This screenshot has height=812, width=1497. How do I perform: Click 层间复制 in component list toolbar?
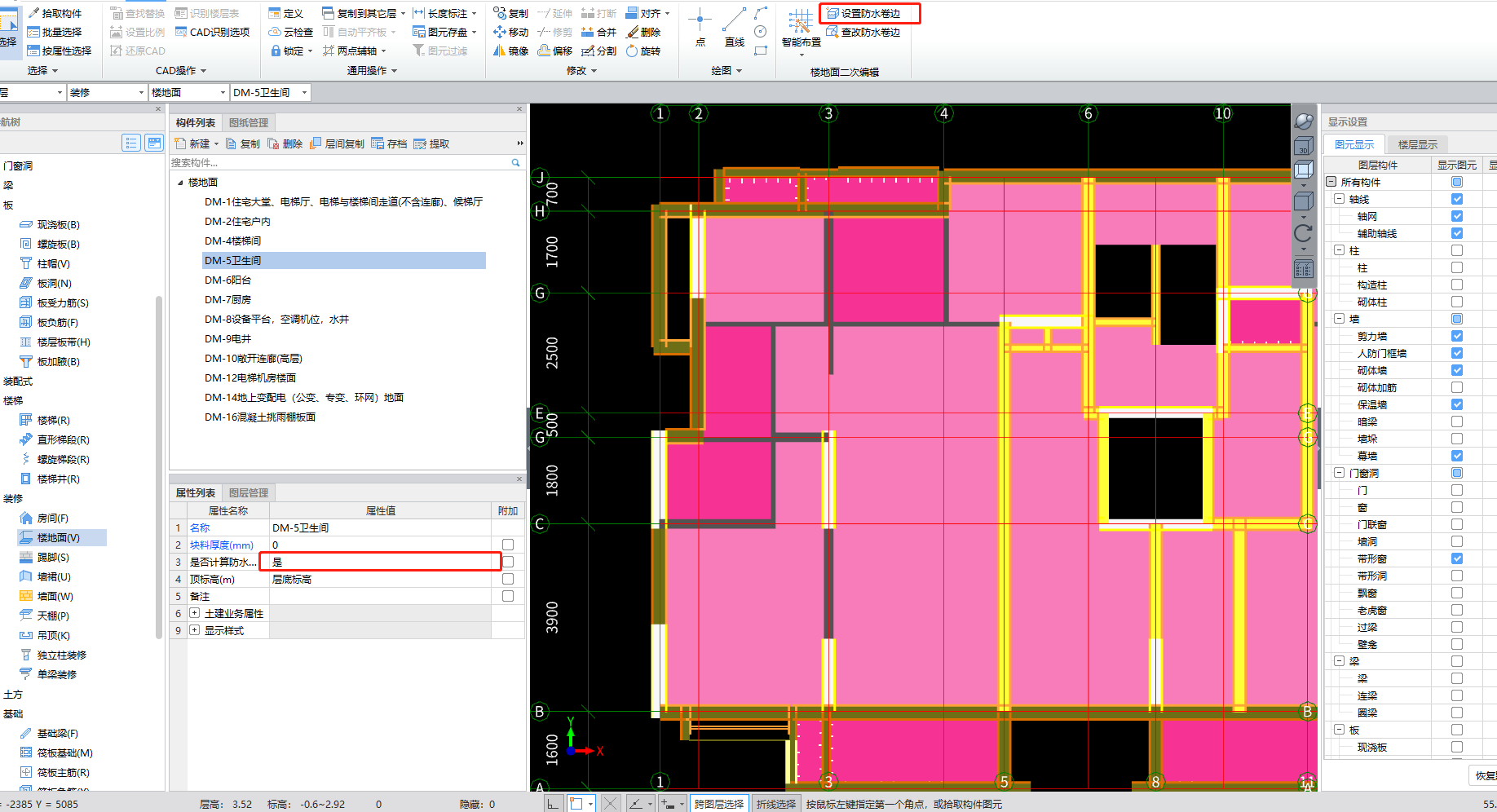(x=337, y=143)
